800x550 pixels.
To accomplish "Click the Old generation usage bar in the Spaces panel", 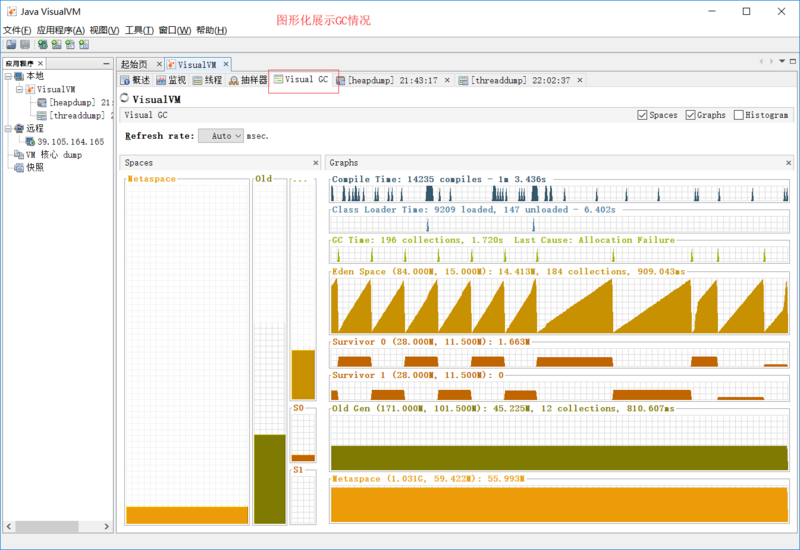I will coord(269,479).
